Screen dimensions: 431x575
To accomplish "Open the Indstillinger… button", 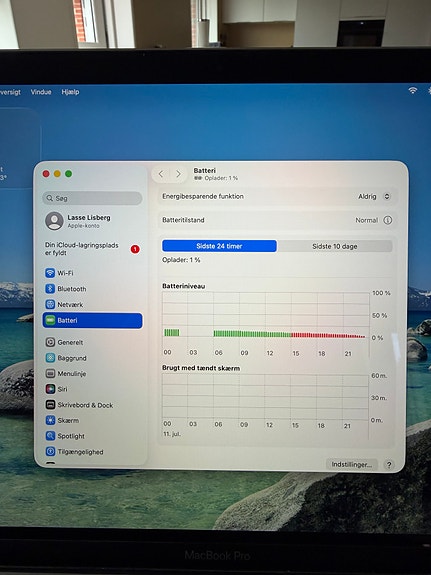I will pos(352,465).
